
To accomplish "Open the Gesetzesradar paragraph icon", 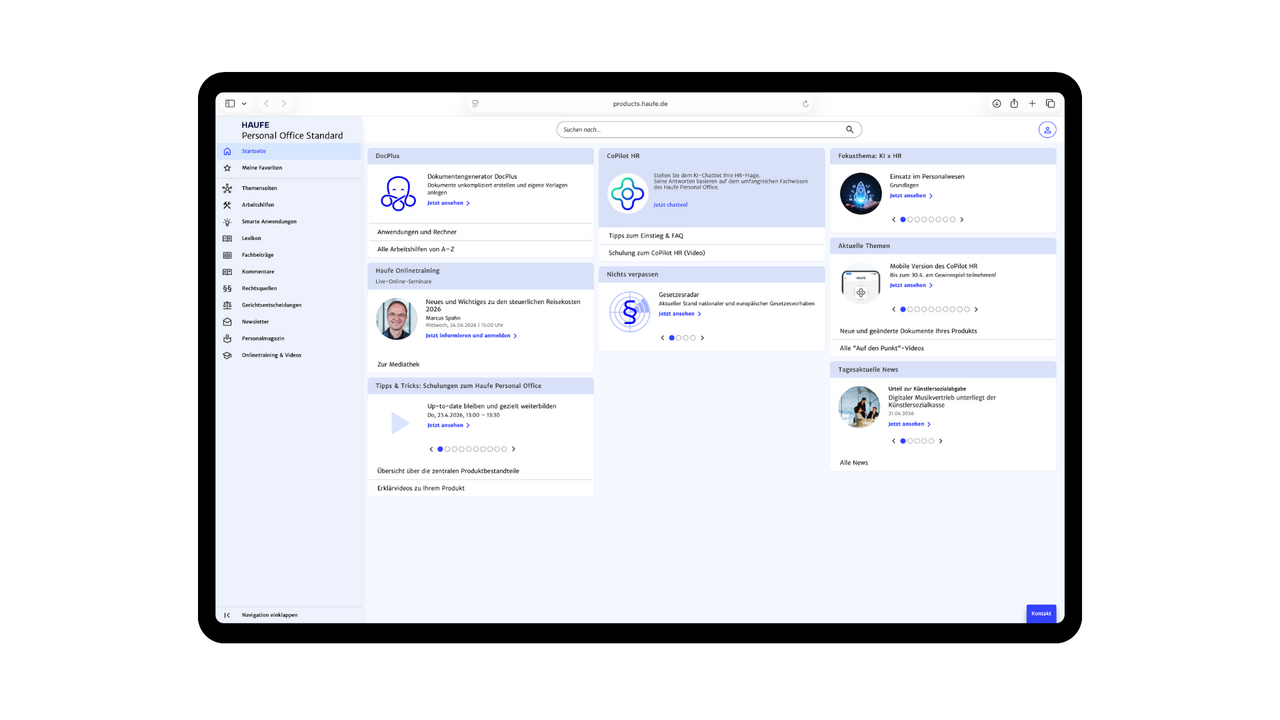I will point(630,312).
